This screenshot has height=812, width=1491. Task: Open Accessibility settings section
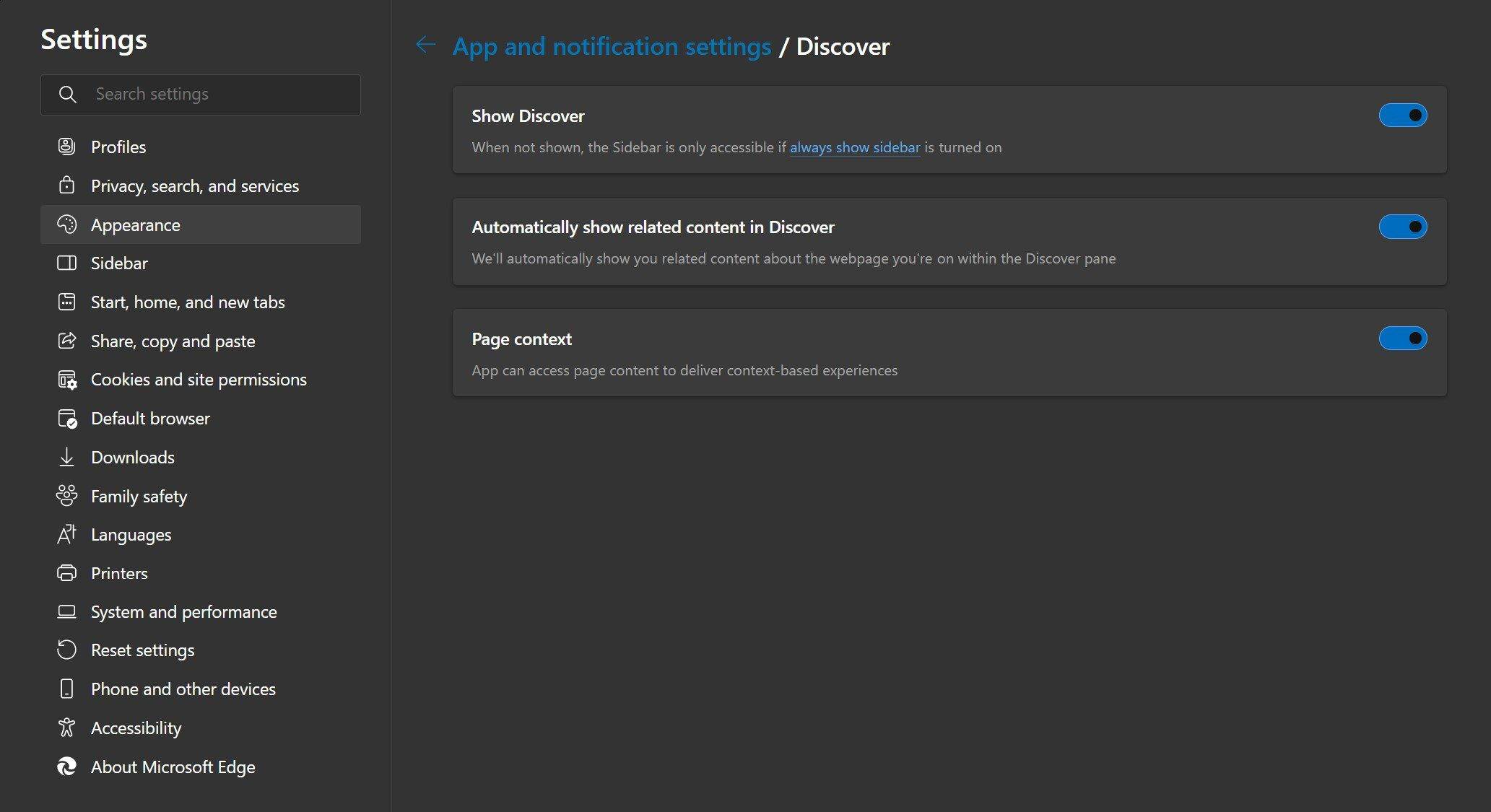click(x=136, y=727)
